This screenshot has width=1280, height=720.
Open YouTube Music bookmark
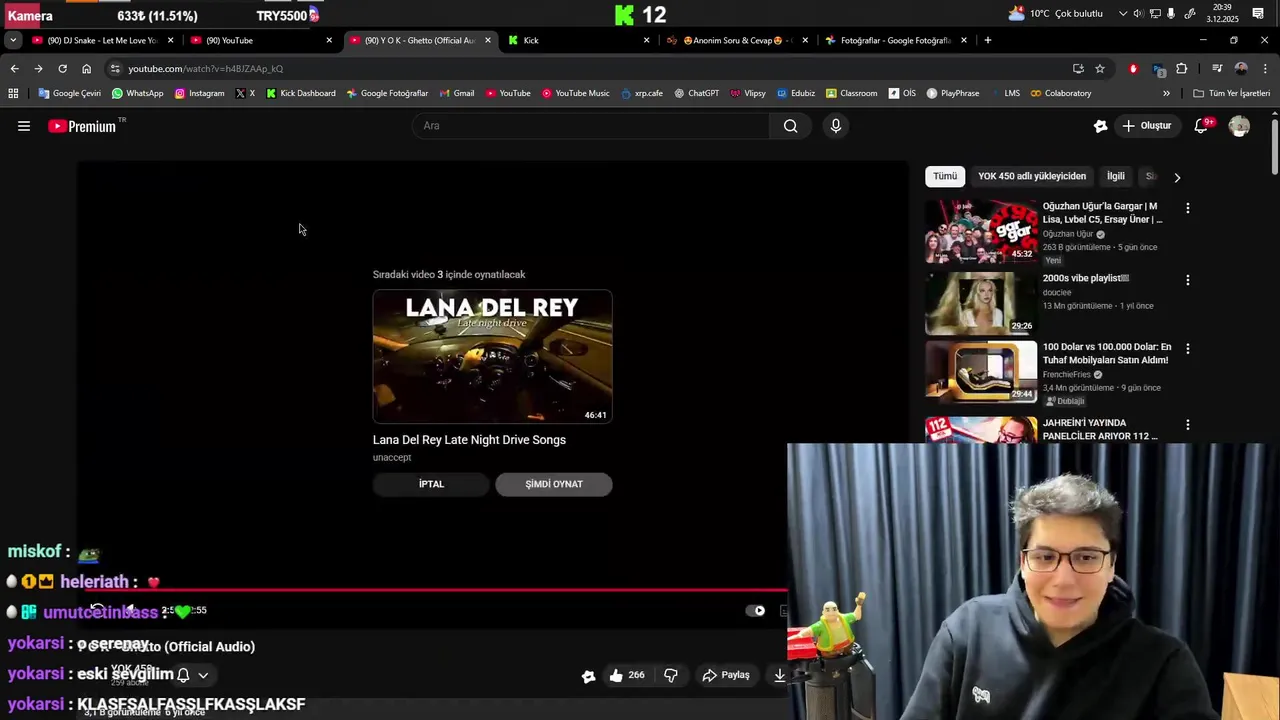coord(576,93)
